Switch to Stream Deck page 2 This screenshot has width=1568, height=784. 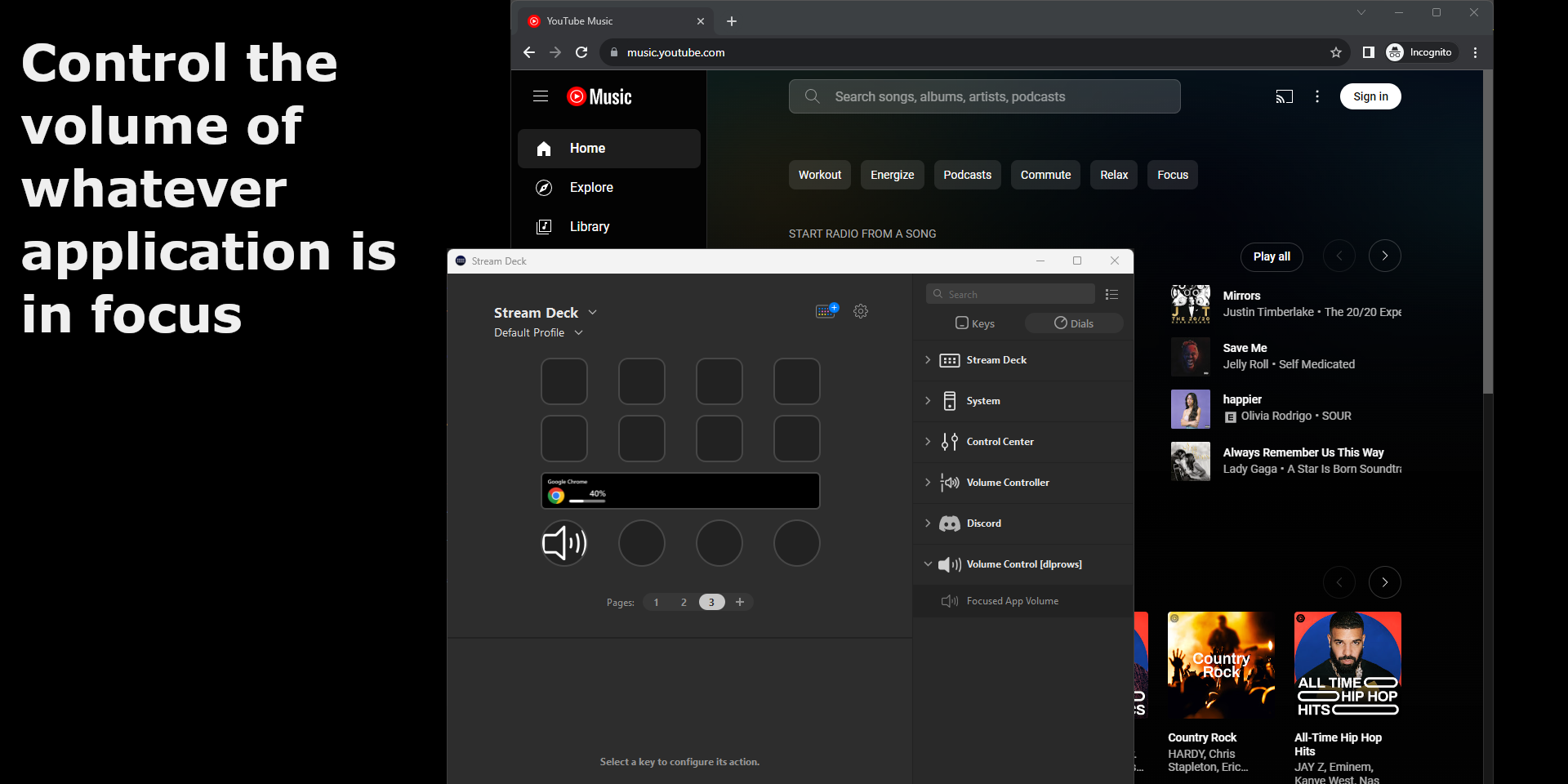684,602
